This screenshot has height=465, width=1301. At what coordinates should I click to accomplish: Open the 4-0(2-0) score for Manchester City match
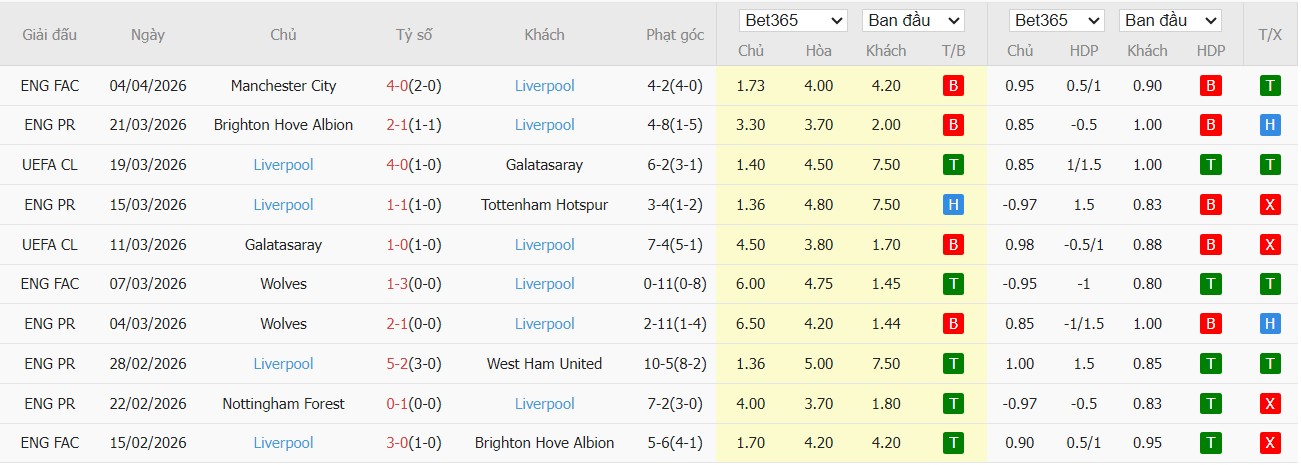point(413,86)
